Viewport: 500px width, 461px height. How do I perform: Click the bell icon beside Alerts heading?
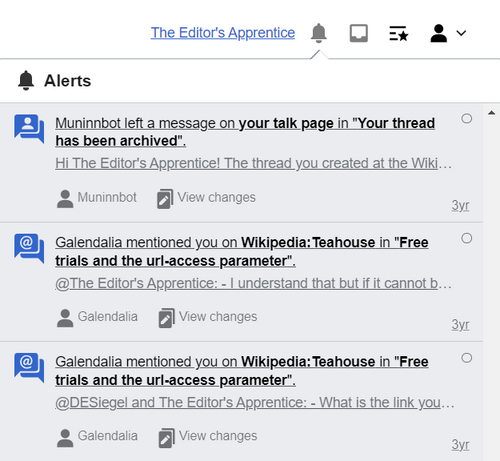pyautogui.click(x=26, y=80)
